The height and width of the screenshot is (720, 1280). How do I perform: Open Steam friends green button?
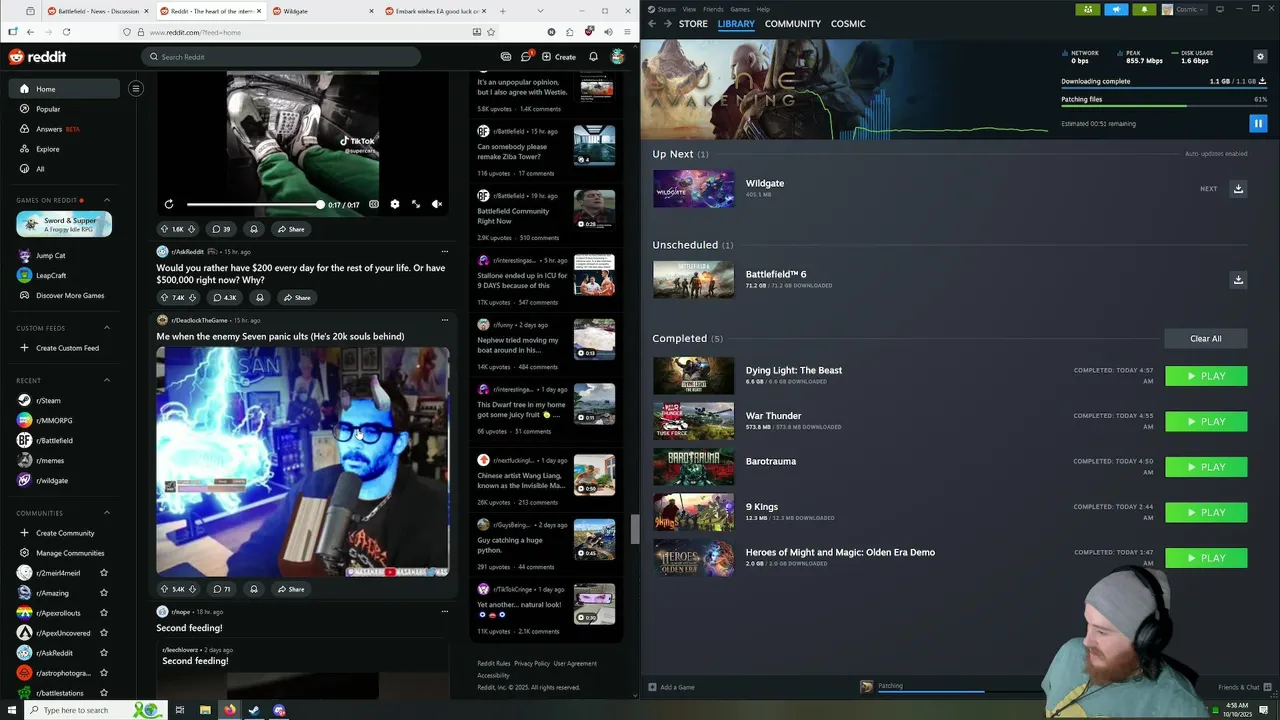(1088, 9)
